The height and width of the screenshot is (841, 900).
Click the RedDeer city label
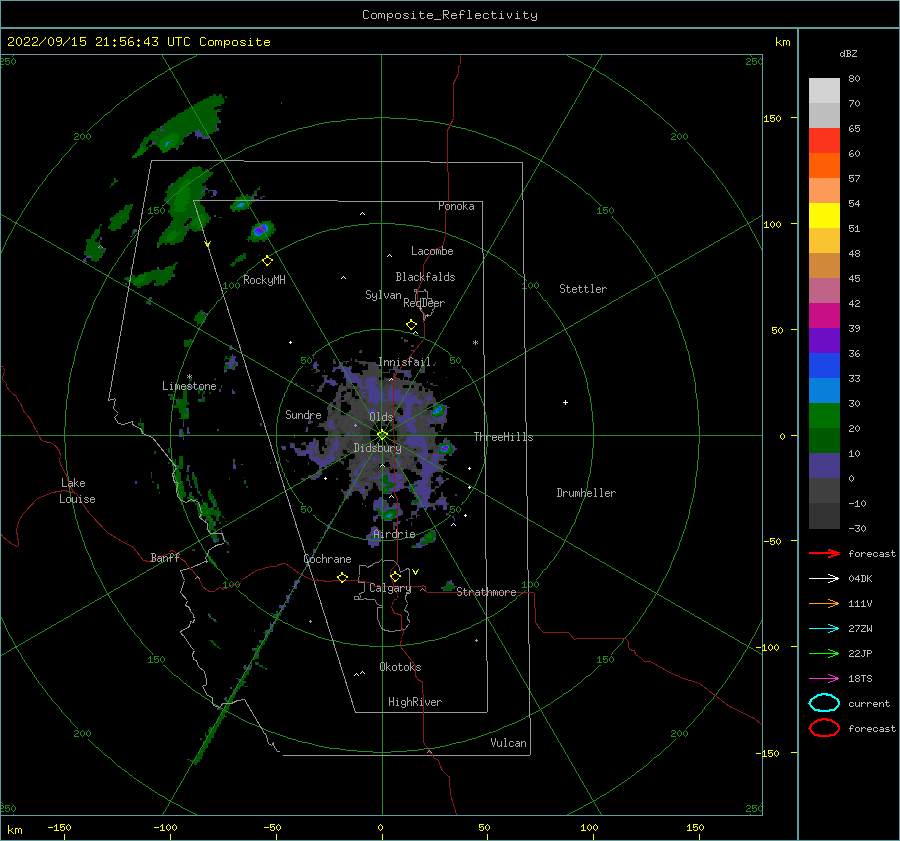(x=424, y=303)
